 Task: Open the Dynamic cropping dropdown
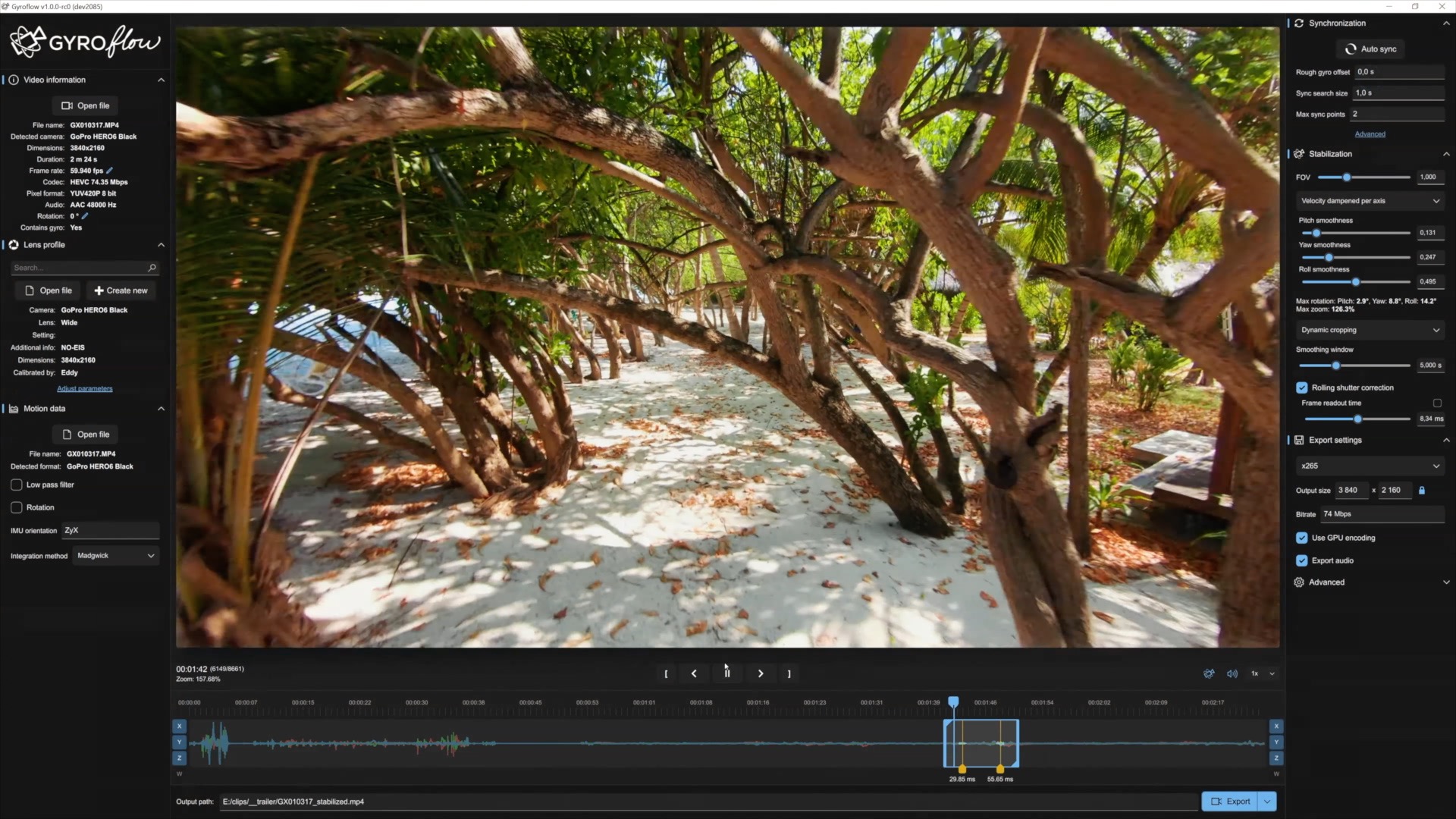(1370, 330)
